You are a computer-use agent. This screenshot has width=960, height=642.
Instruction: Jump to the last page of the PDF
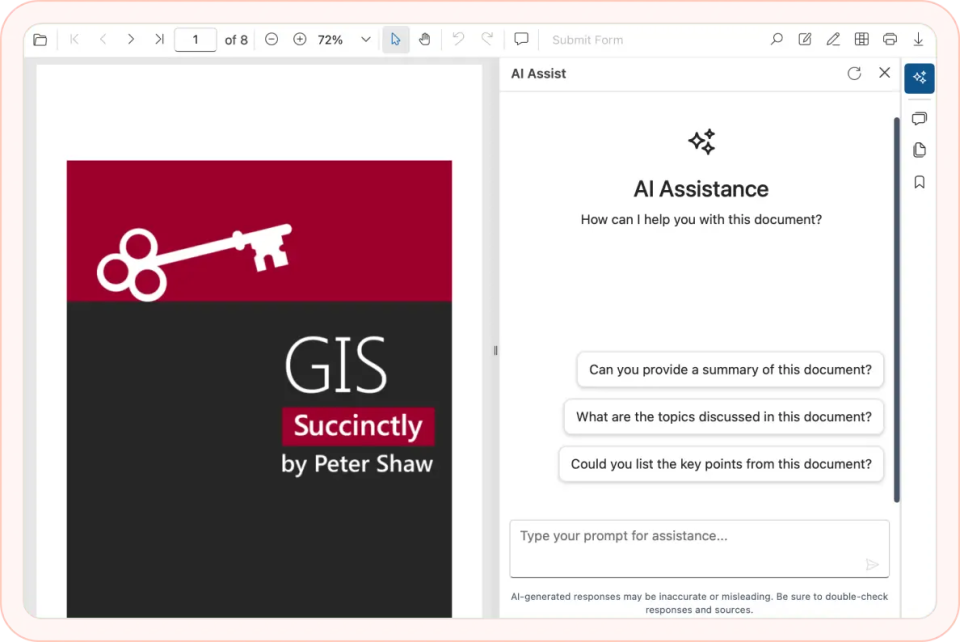point(158,39)
